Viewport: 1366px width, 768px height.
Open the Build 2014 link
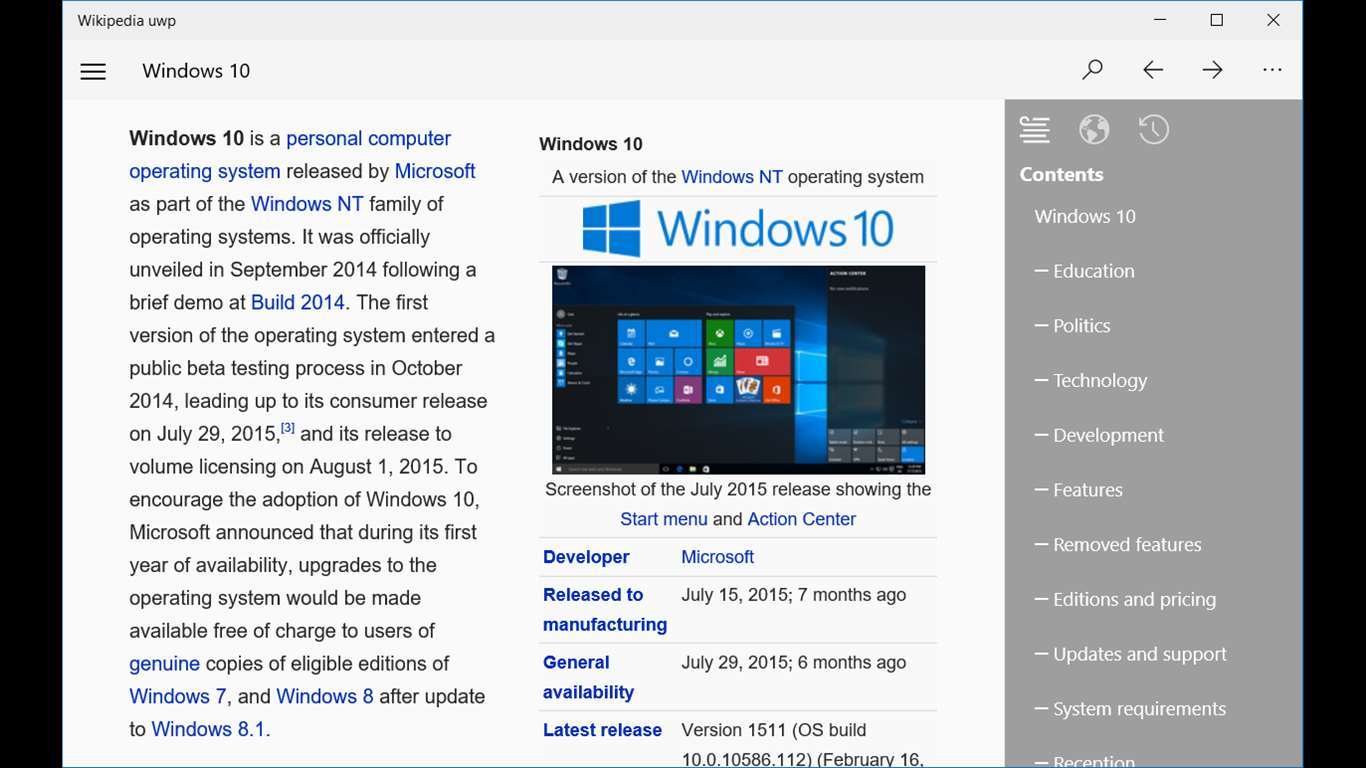pos(297,303)
